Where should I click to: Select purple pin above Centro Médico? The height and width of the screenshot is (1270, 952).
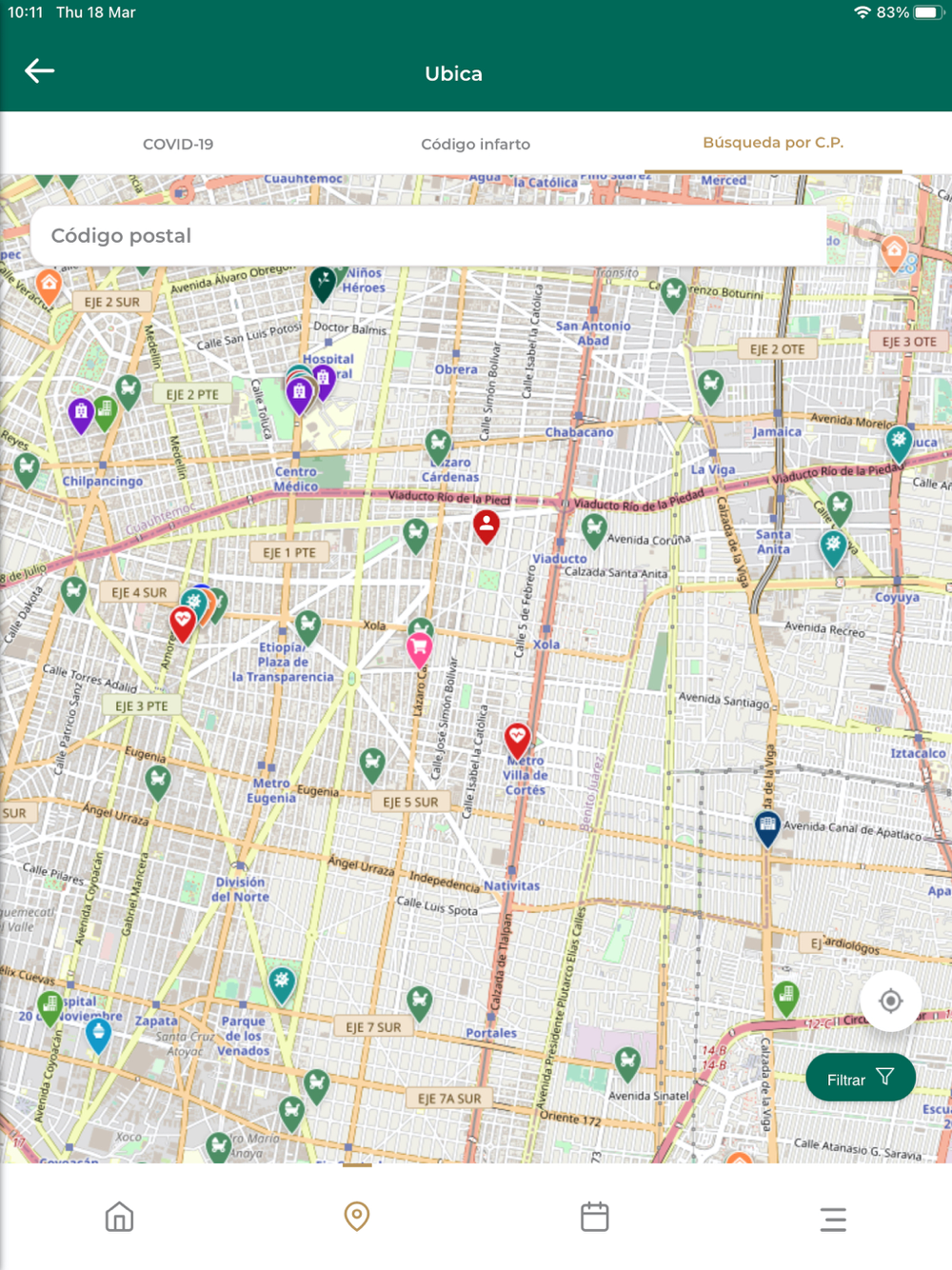pyautogui.click(x=299, y=395)
